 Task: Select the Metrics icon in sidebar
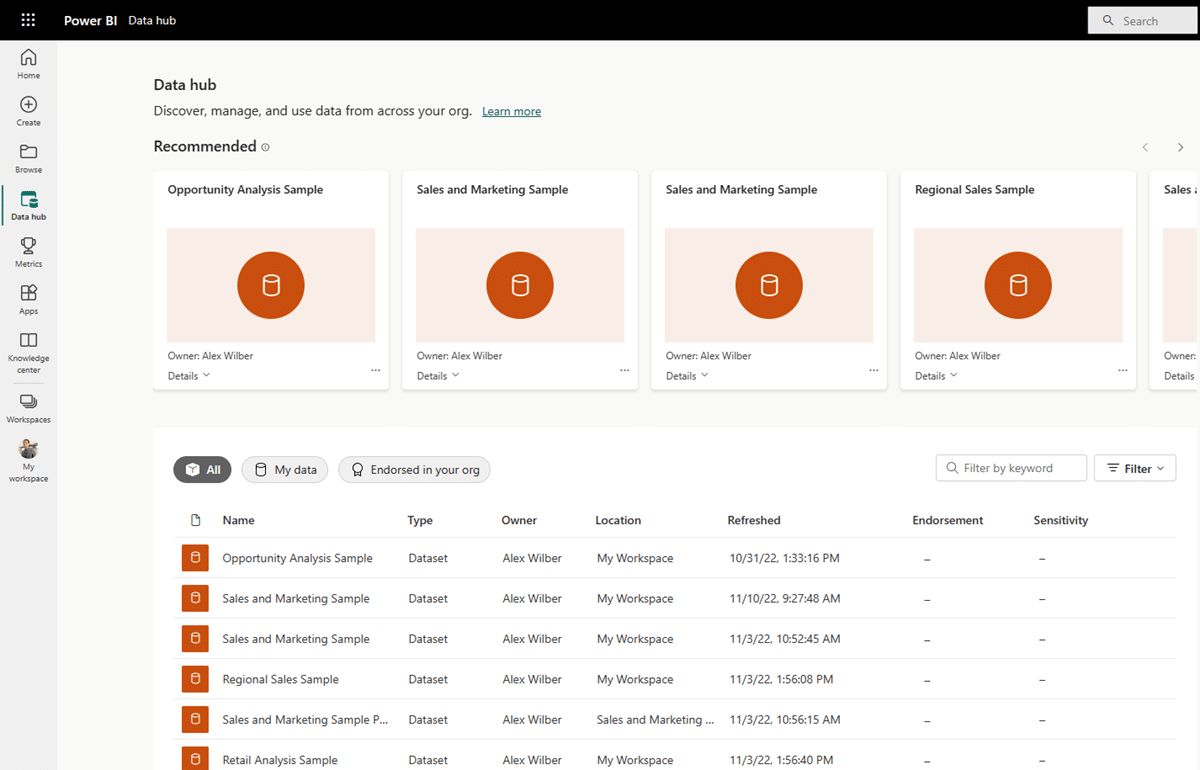coord(28,250)
